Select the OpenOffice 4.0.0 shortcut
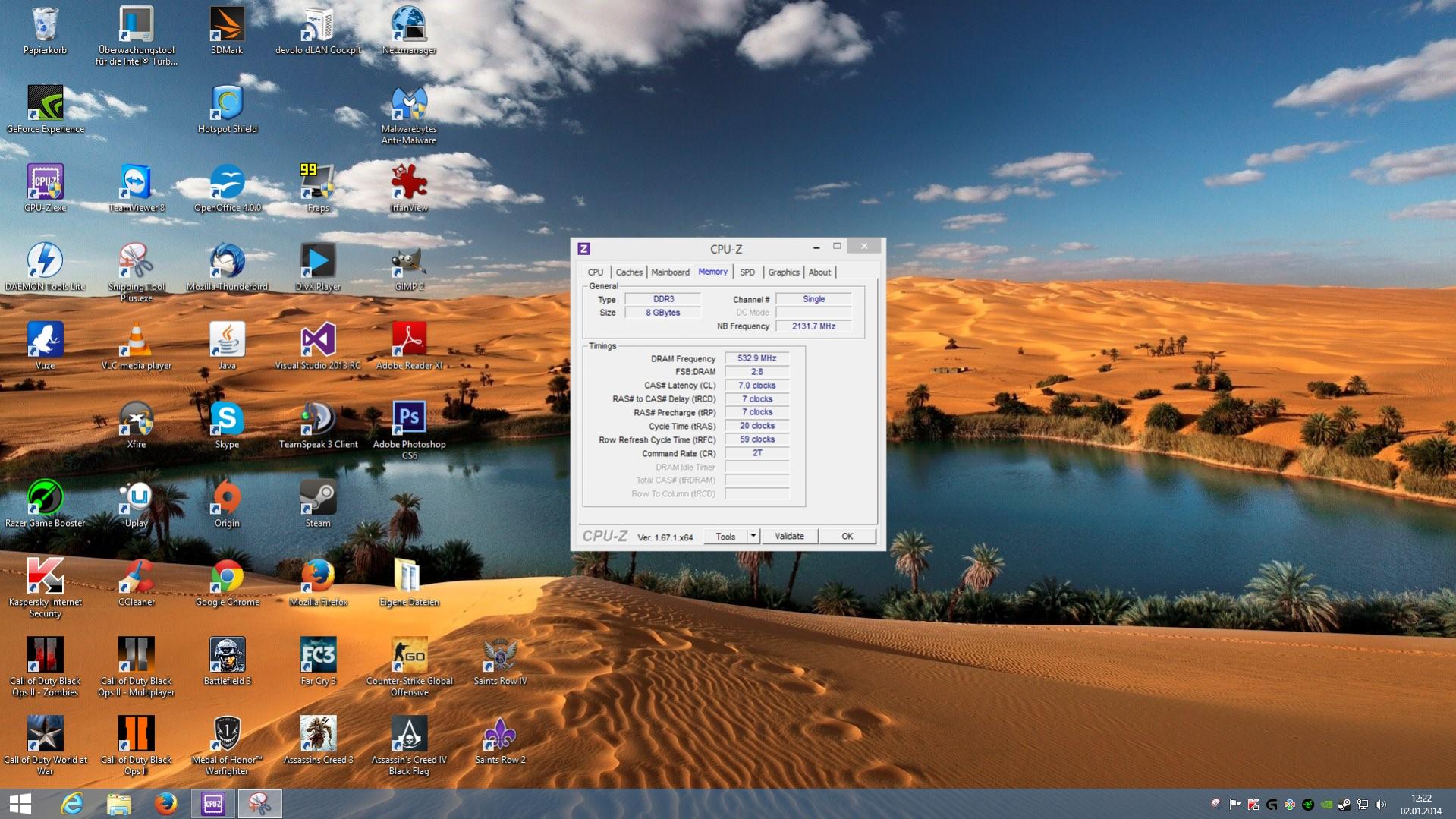Viewport: 1456px width, 819px height. click(x=227, y=189)
